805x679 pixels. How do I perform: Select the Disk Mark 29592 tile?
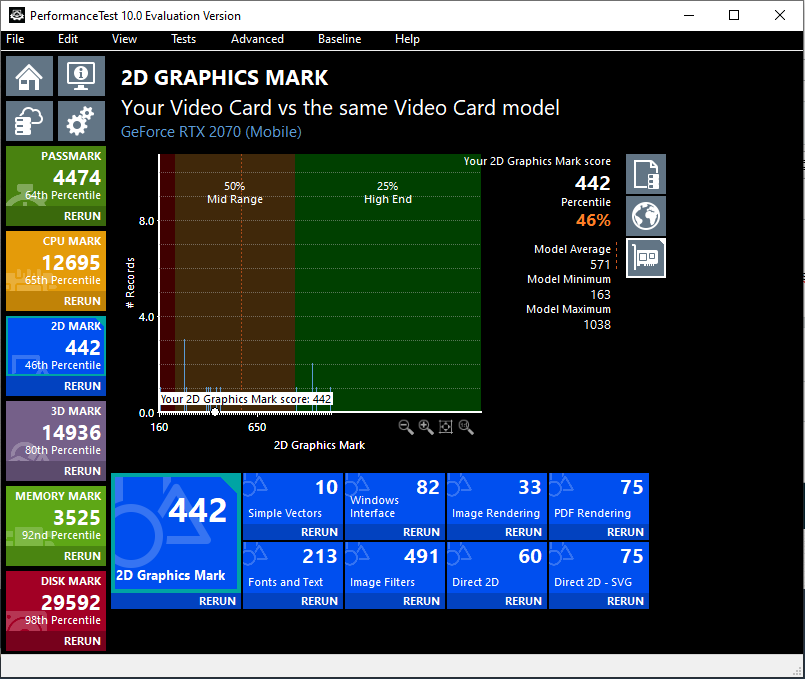pyautogui.click(x=56, y=603)
